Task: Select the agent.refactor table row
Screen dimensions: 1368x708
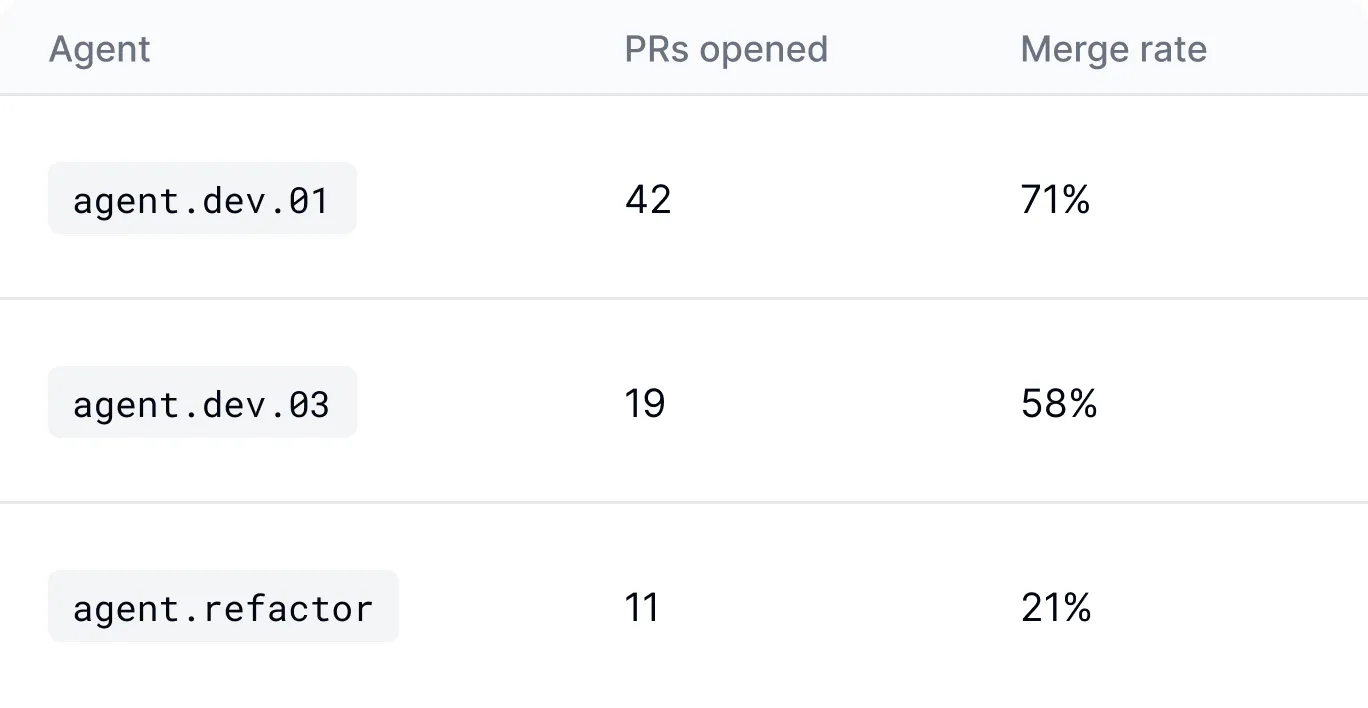Action: click(x=500, y=608)
